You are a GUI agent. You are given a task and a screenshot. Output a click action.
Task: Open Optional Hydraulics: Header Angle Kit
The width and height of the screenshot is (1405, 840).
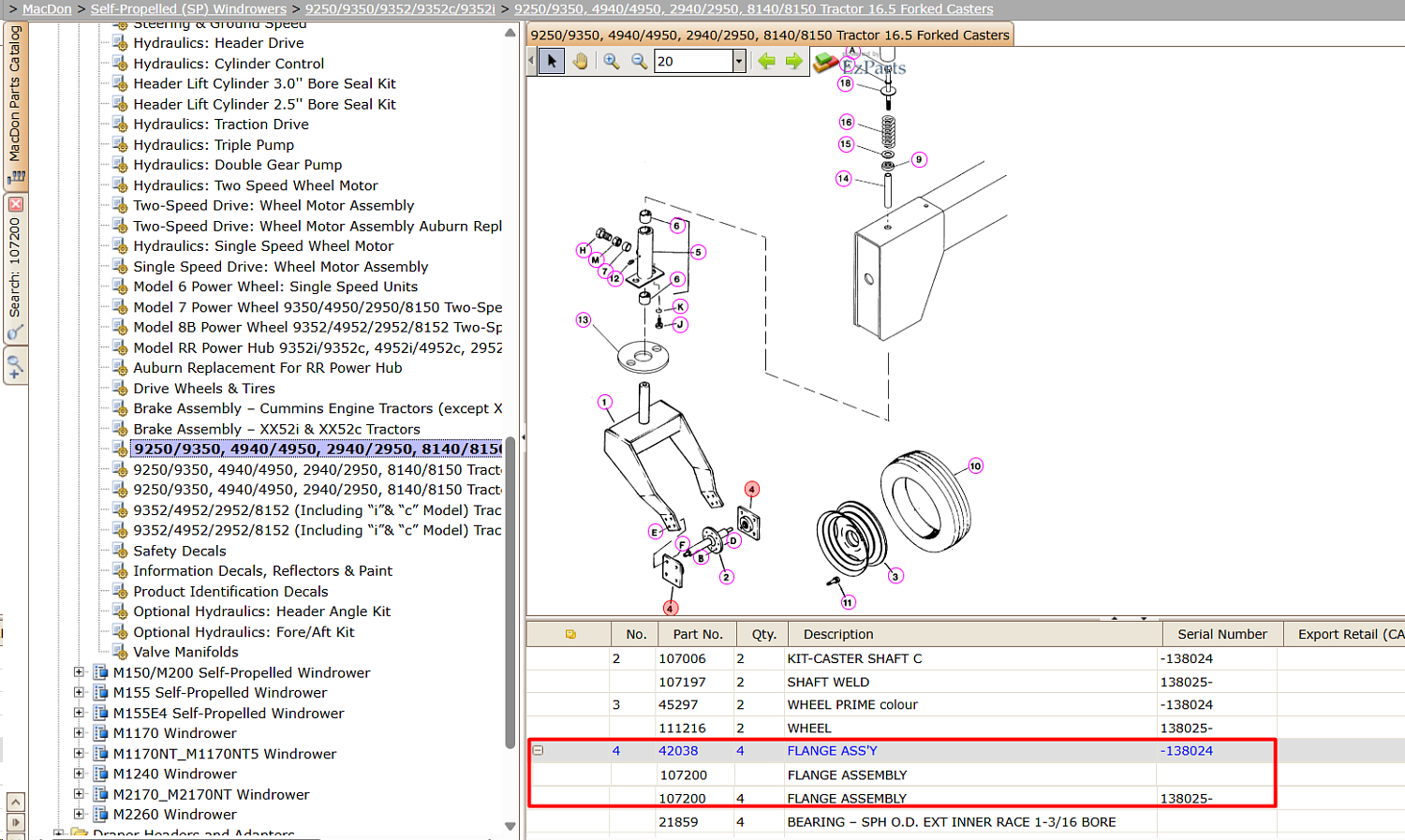tap(262, 612)
